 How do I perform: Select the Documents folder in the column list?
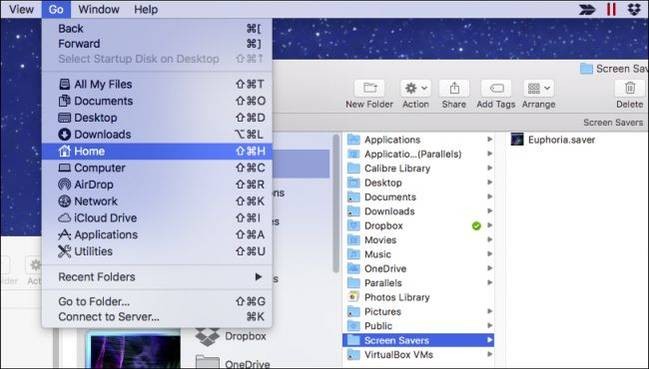coord(418,197)
